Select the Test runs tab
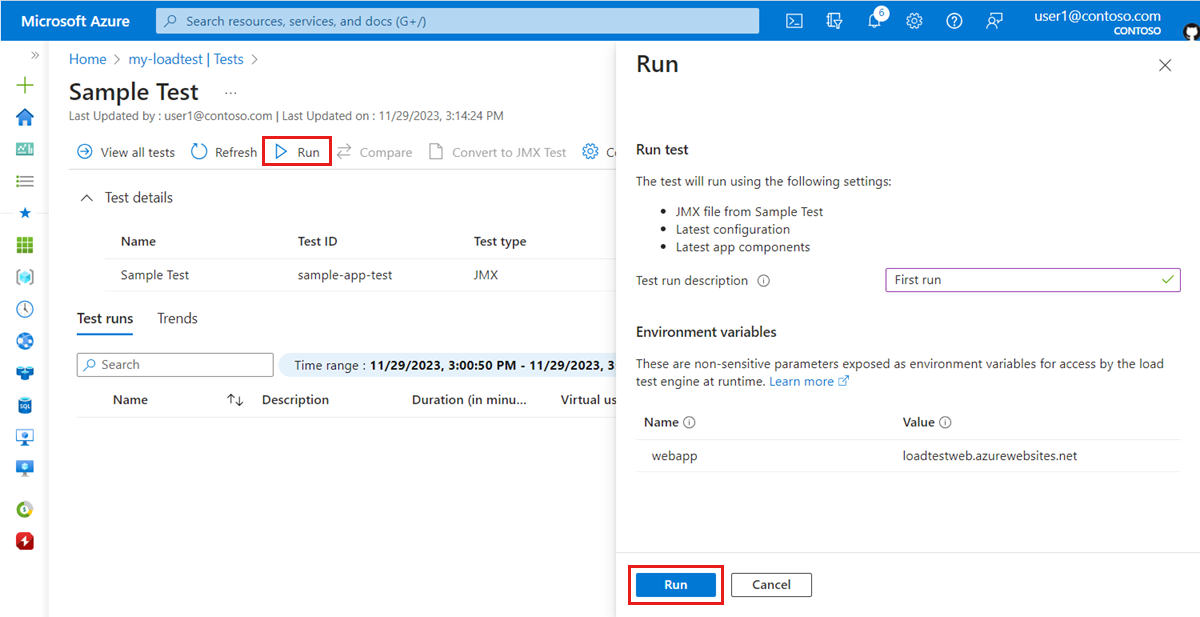 pyautogui.click(x=104, y=318)
